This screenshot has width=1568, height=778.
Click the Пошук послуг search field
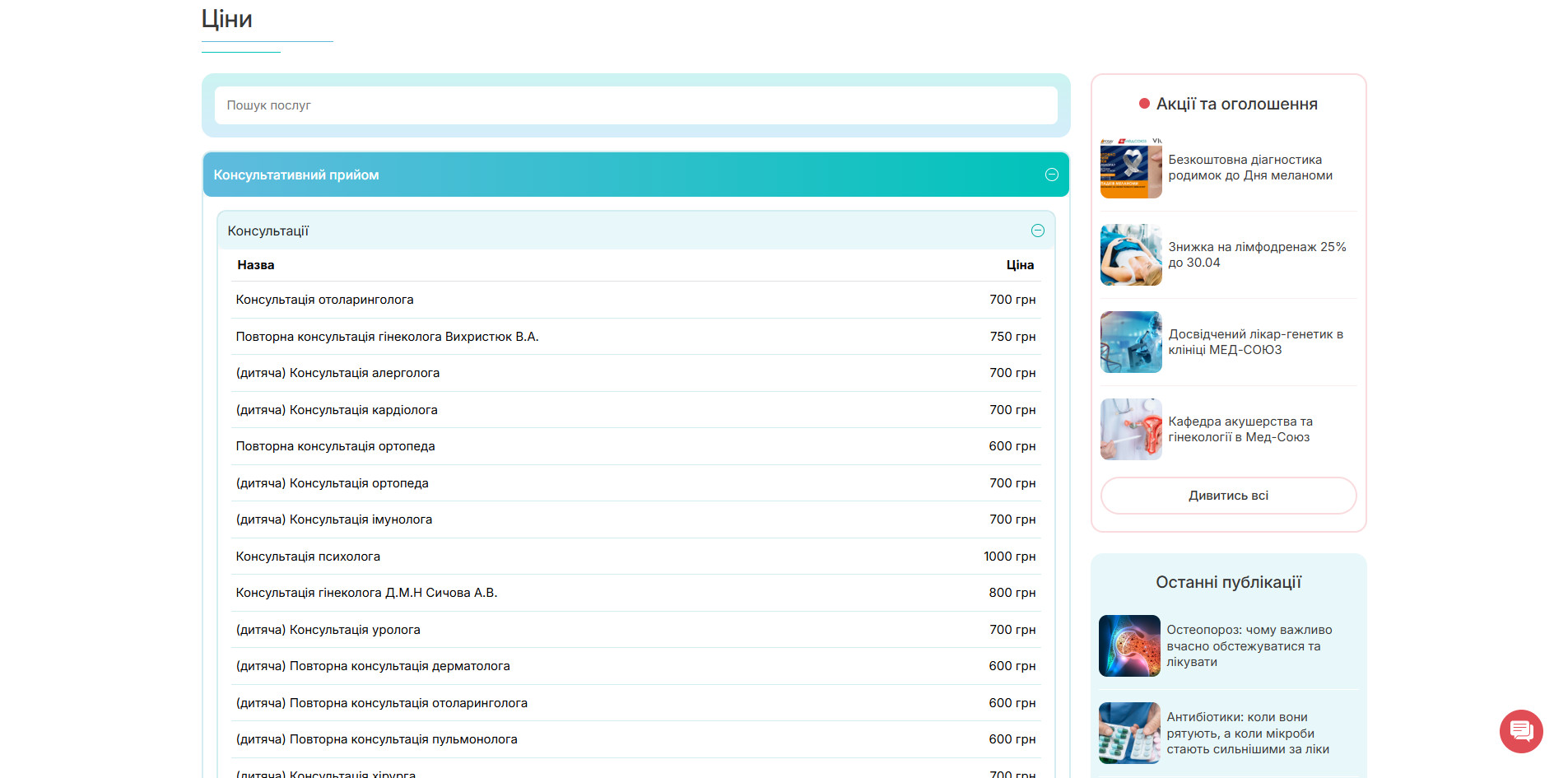tap(635, 105)
